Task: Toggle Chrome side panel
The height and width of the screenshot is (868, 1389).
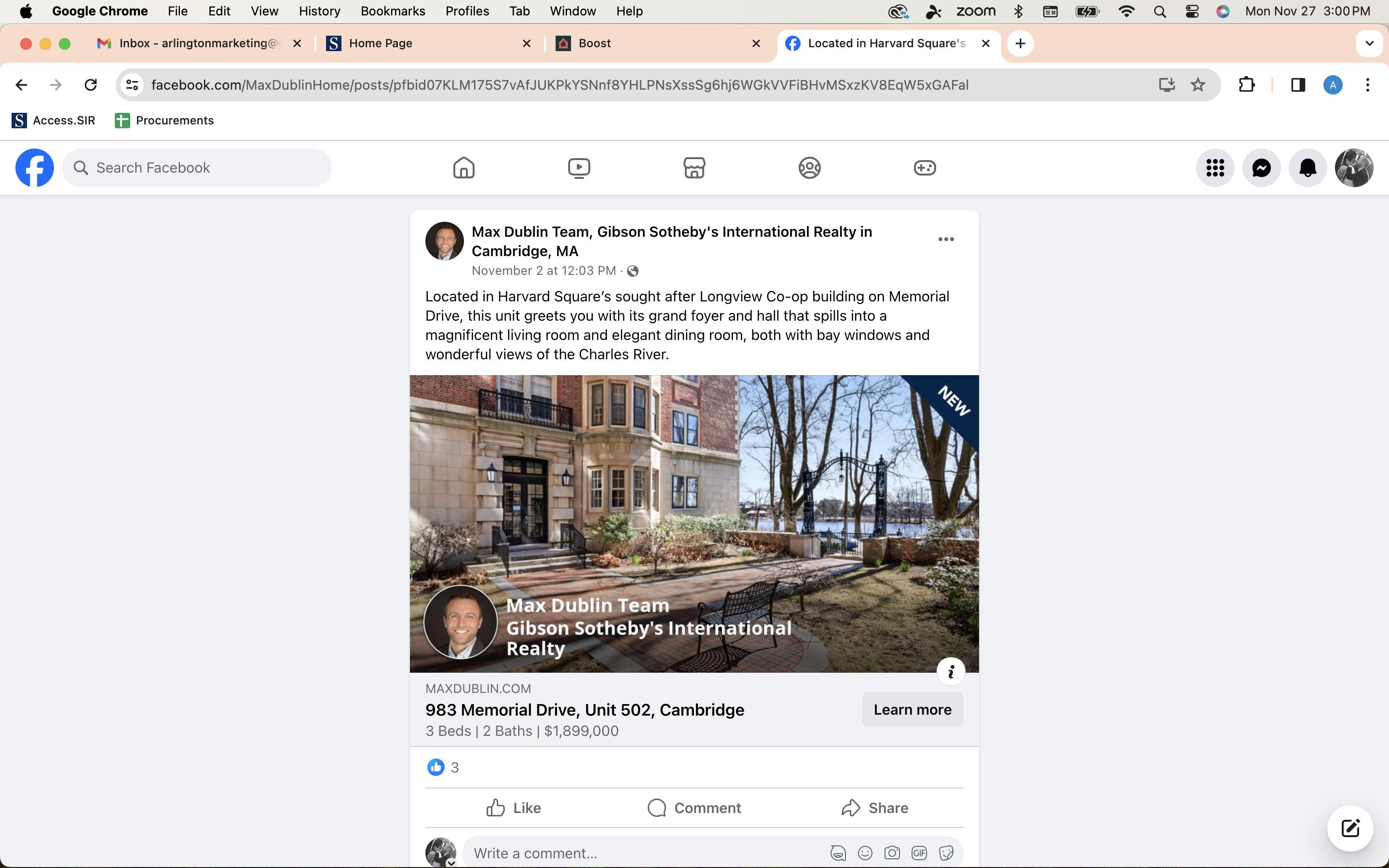Action: click(x=1298, y=85)
